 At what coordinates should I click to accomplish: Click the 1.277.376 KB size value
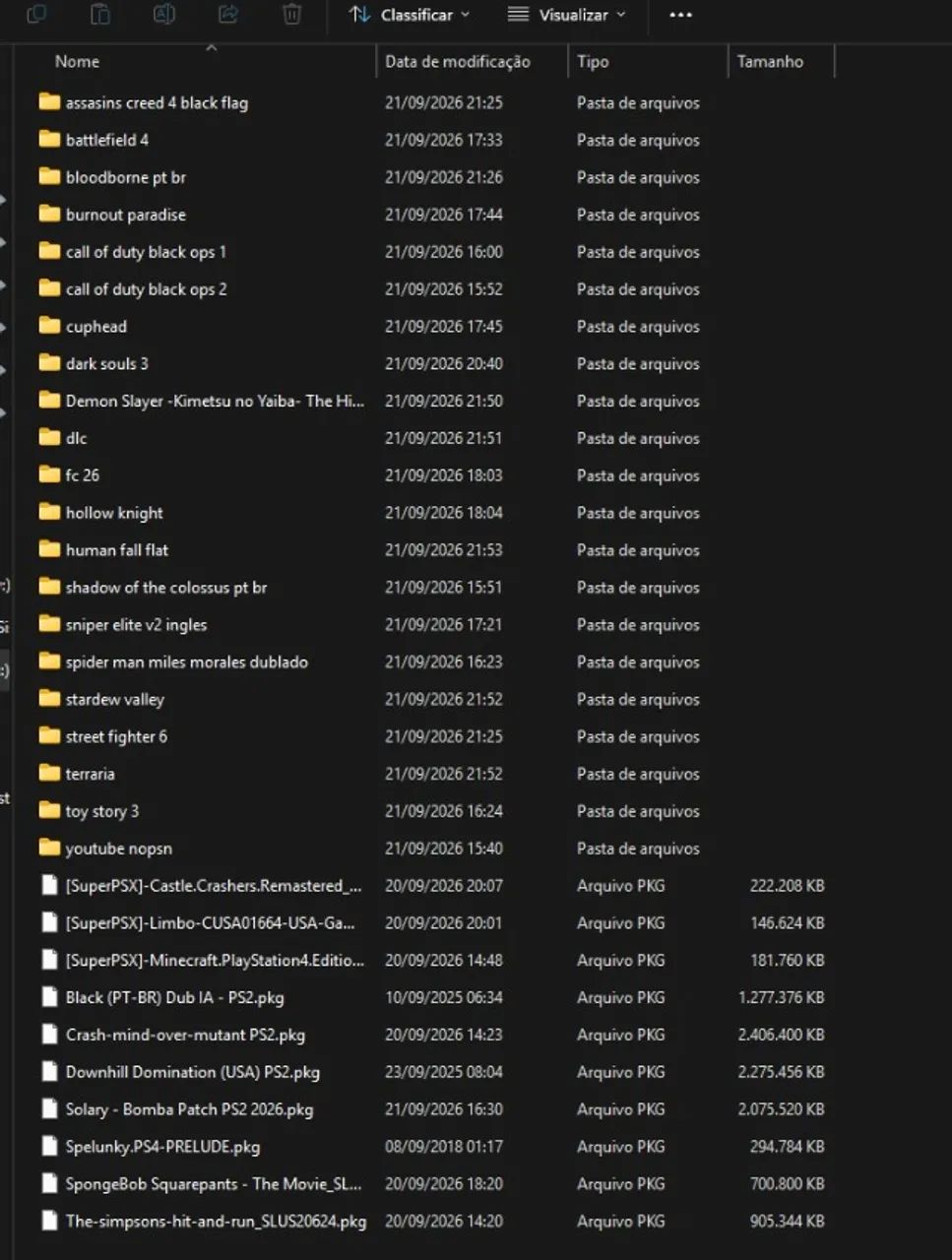[x=782, y=997]
